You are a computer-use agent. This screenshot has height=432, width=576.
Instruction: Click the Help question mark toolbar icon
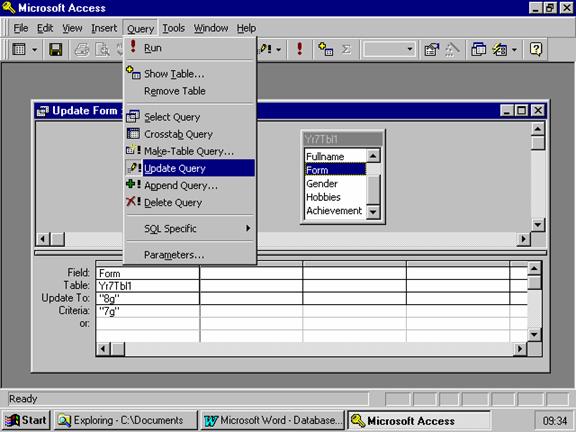click(536, 49)
